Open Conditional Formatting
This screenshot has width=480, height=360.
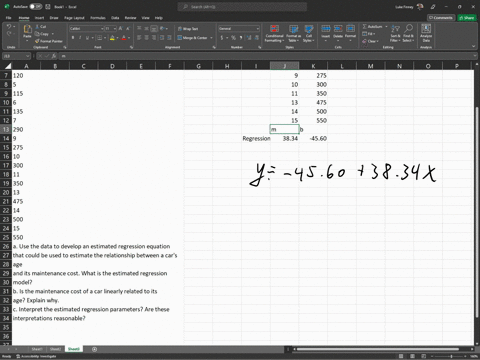pos(274,33)
